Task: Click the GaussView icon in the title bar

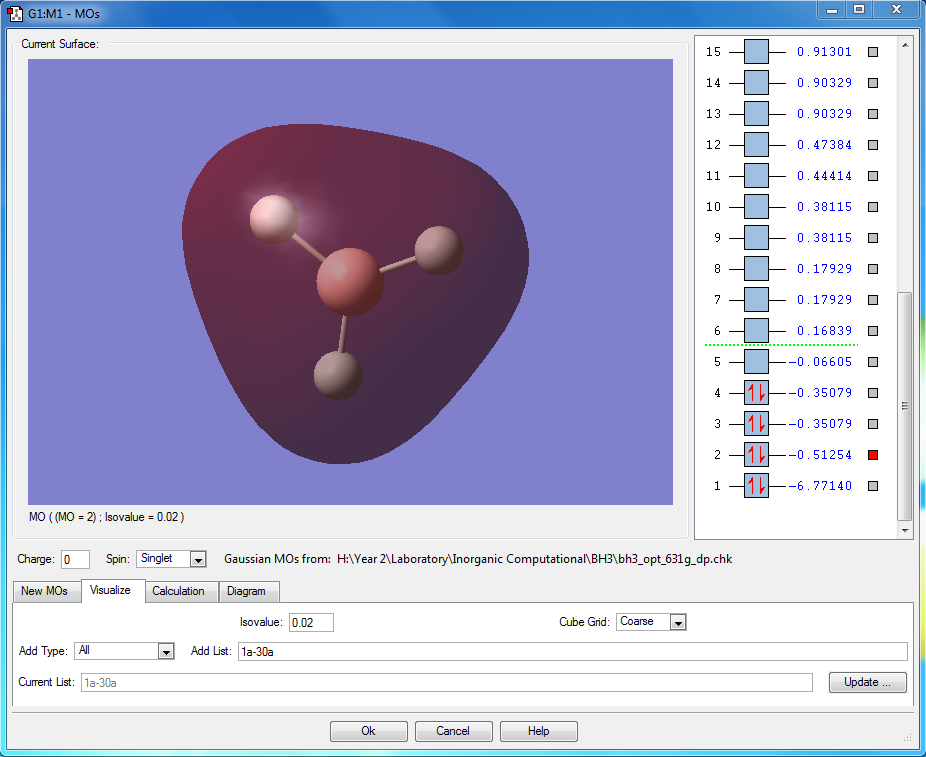Action: [16, 13]
